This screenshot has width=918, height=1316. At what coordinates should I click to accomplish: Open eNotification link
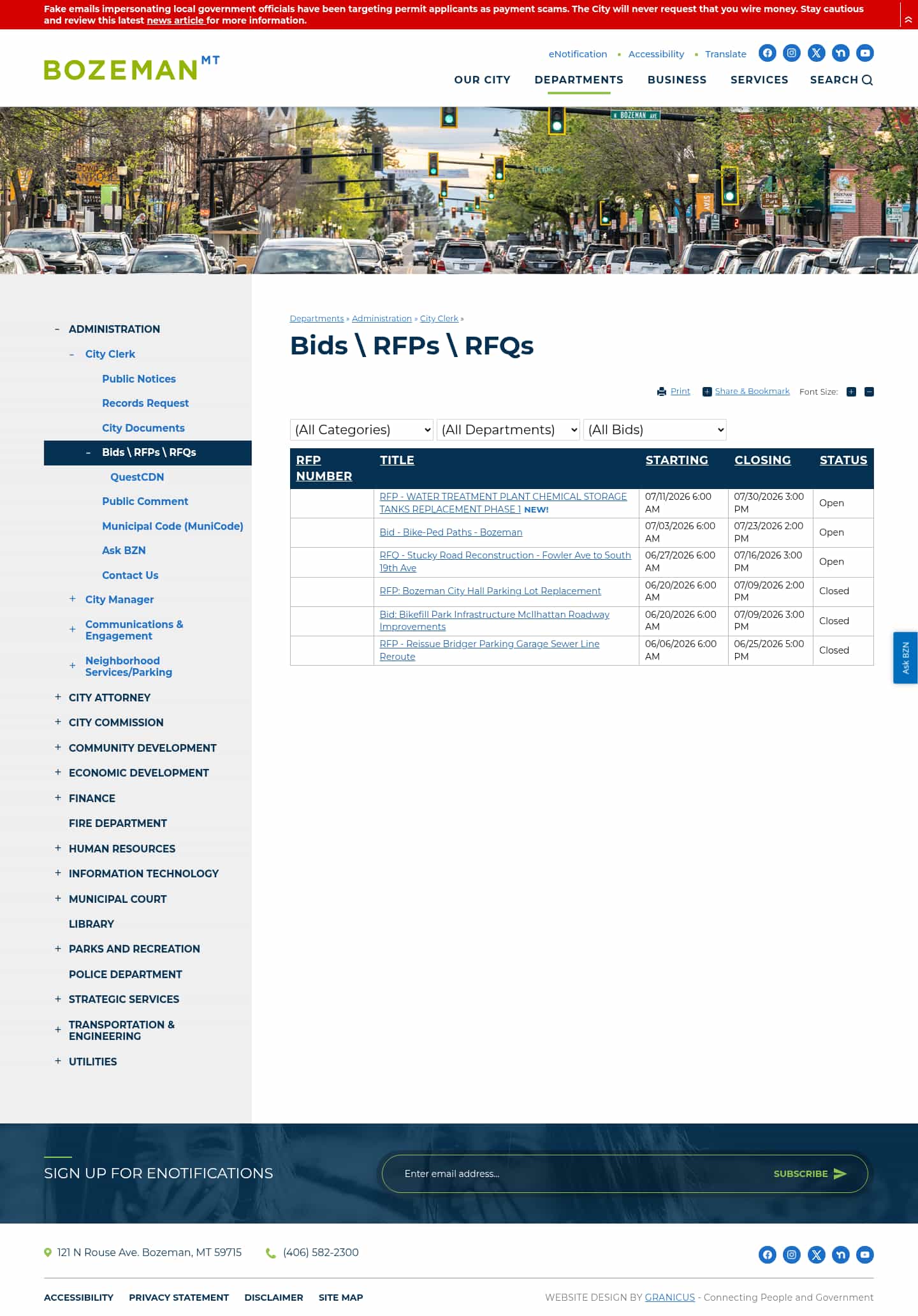pos(578,54)
